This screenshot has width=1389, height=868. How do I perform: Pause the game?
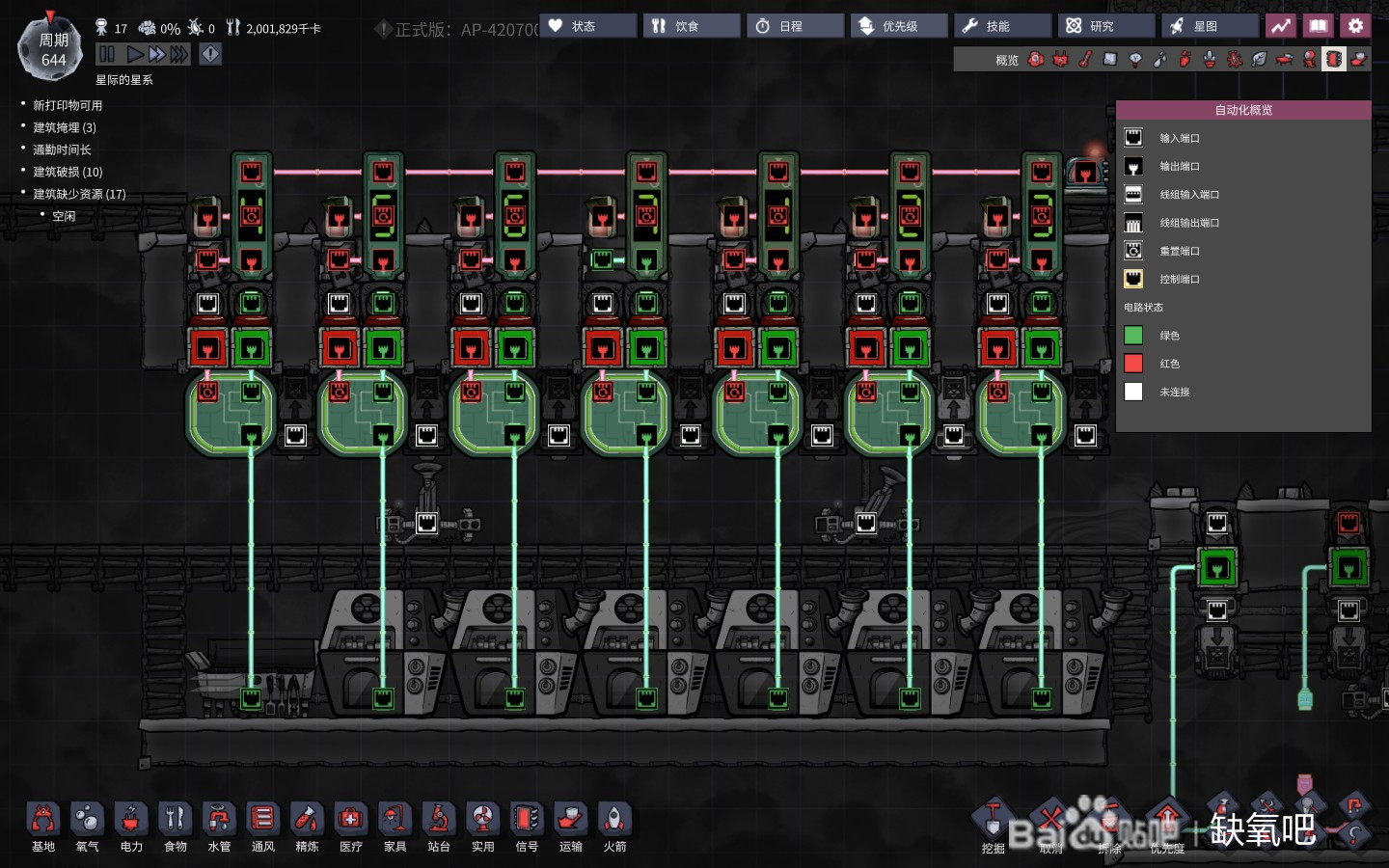[107, 54]
